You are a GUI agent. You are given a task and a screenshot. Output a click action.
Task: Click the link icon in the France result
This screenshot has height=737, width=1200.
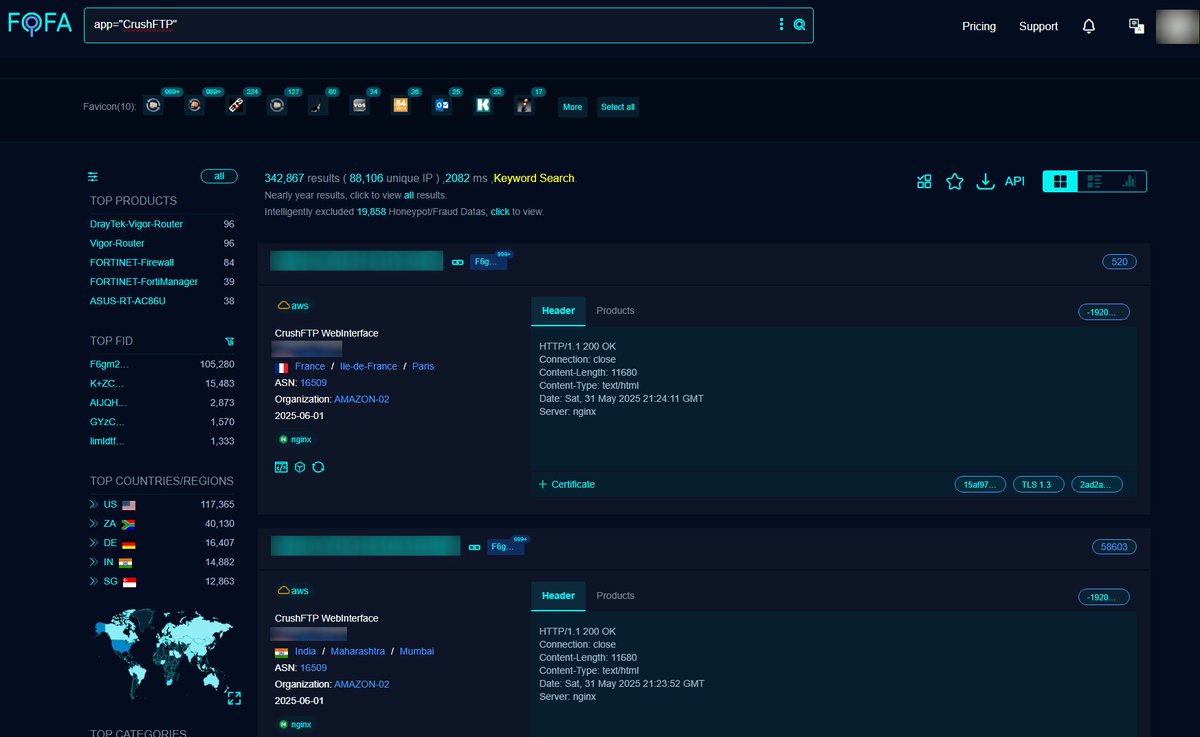(458, 262)
